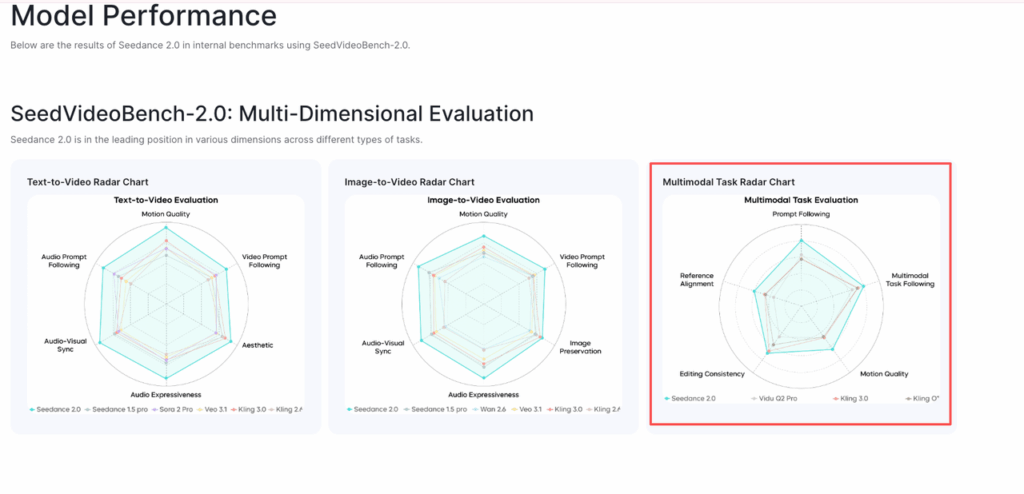1024x494 pixels.
Task: Click the Reference Alignment axis label
Action: point(697,280)
